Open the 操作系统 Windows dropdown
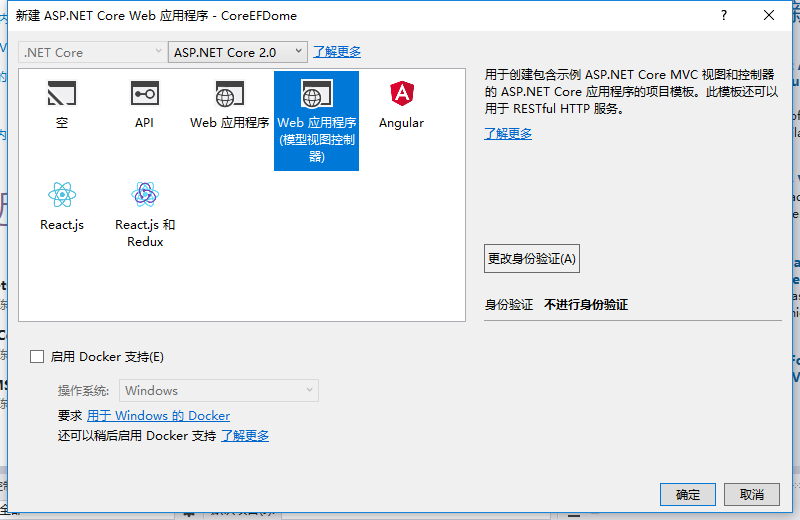This screenshot has width=800, height=520. 219,390
